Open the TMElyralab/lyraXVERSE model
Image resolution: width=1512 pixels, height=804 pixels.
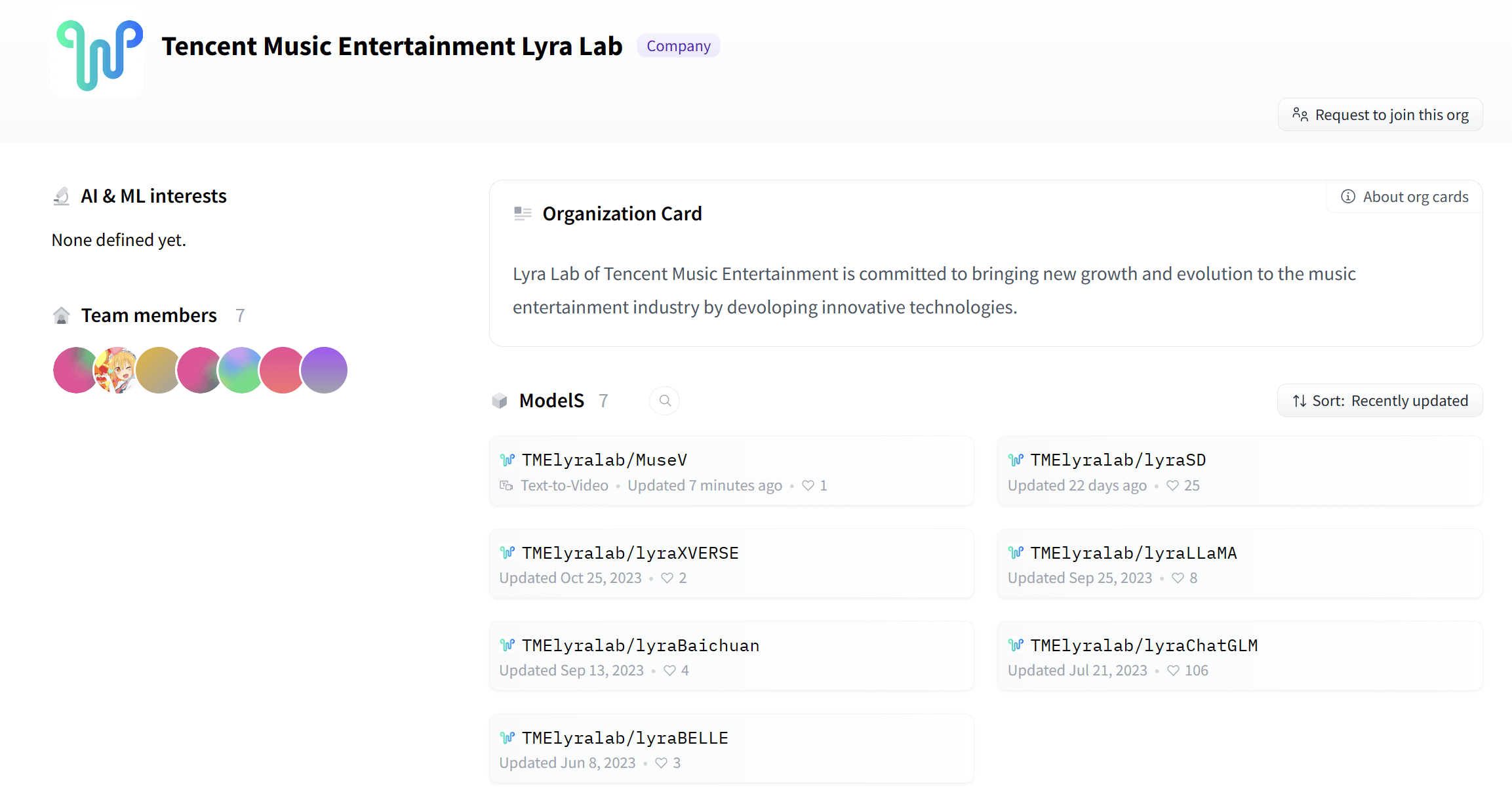pos(629,553)
